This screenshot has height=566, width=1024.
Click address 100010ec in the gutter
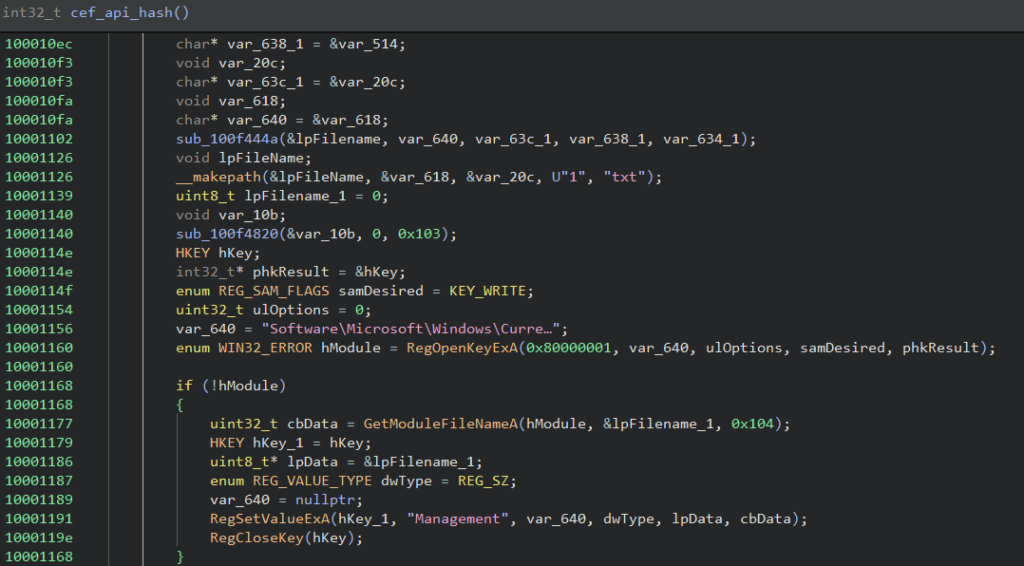(39, 44)
